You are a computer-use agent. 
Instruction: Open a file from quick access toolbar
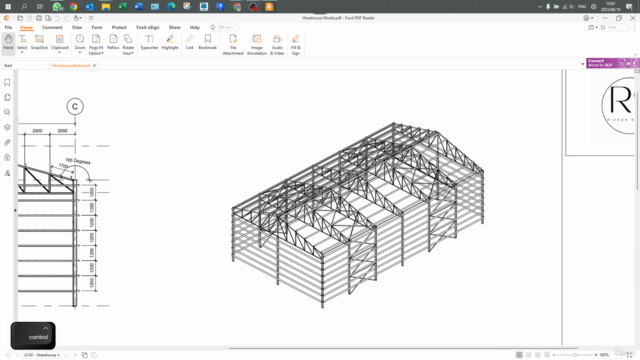point(20,18)
